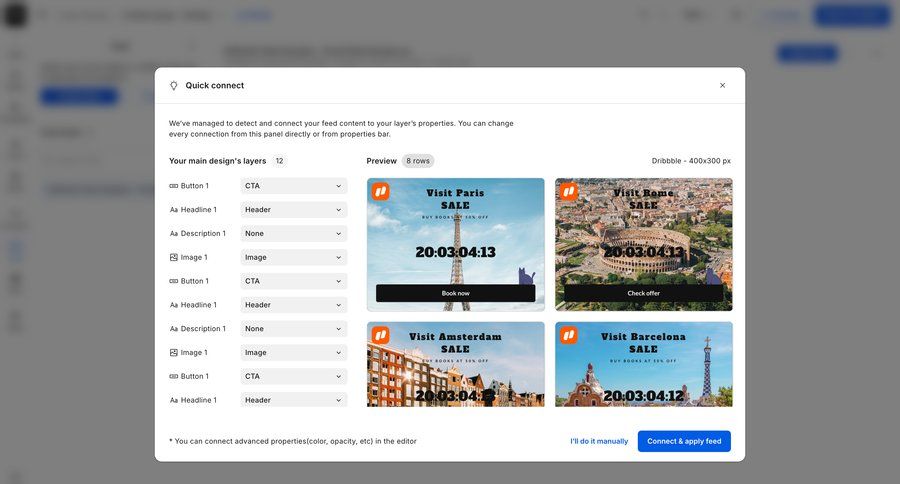The width and height of the screenshot is (900, 484).
Task: Open the second Headline 1 Header dropdown
Action: click(x=293, y=305)
